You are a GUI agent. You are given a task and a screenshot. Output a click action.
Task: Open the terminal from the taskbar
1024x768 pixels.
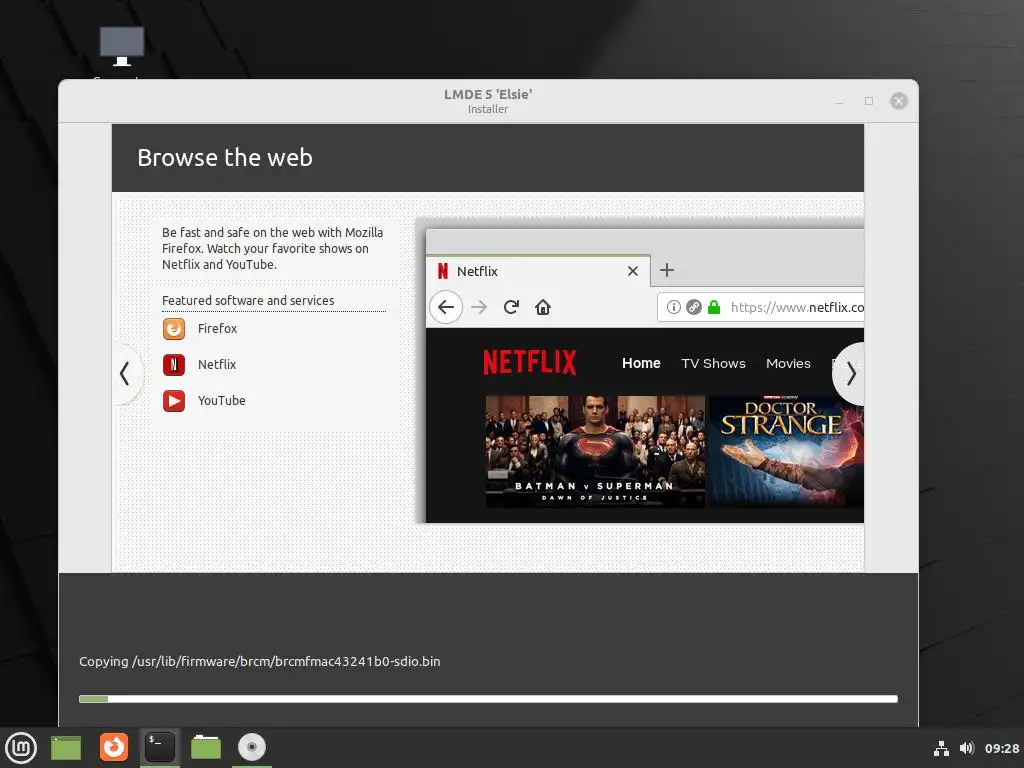(160, 747)
